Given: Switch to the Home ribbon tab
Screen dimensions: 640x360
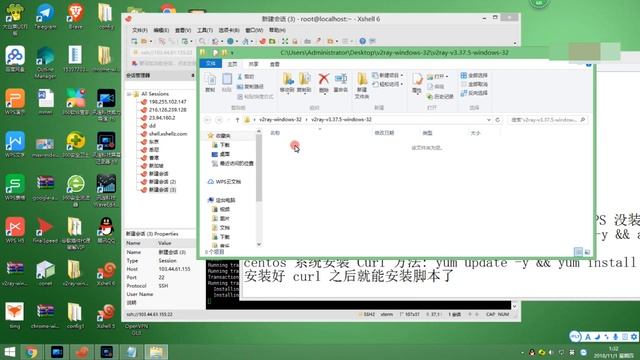Looking at the screenshot, I should click(x=232, y=64).
